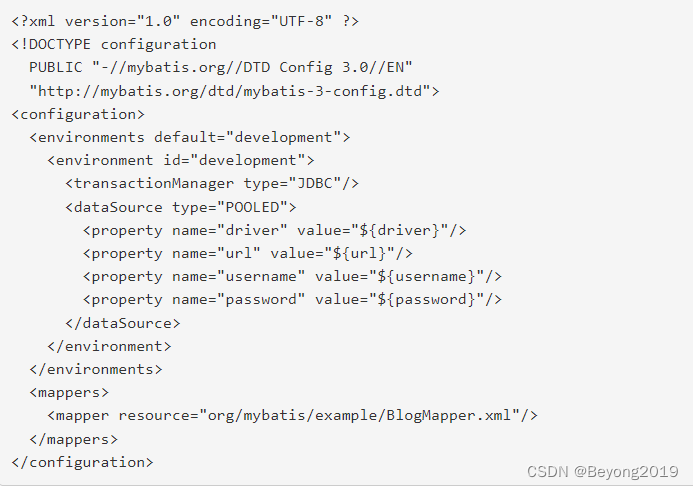Click the BlogMapper.xml mapper resource line
Viewport: 693px width, 490px height.
coord(292,415)
